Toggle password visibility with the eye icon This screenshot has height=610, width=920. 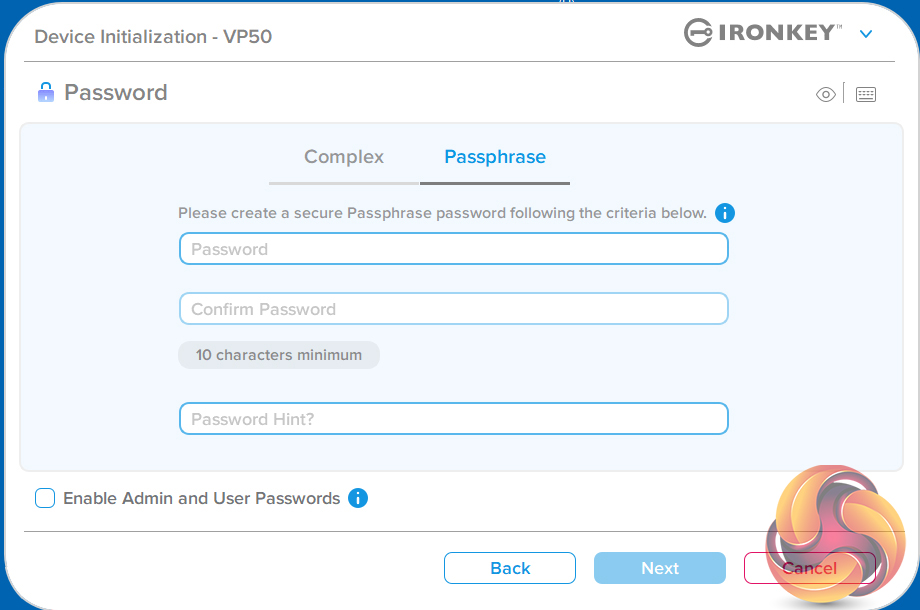click(x=826, y=94)
